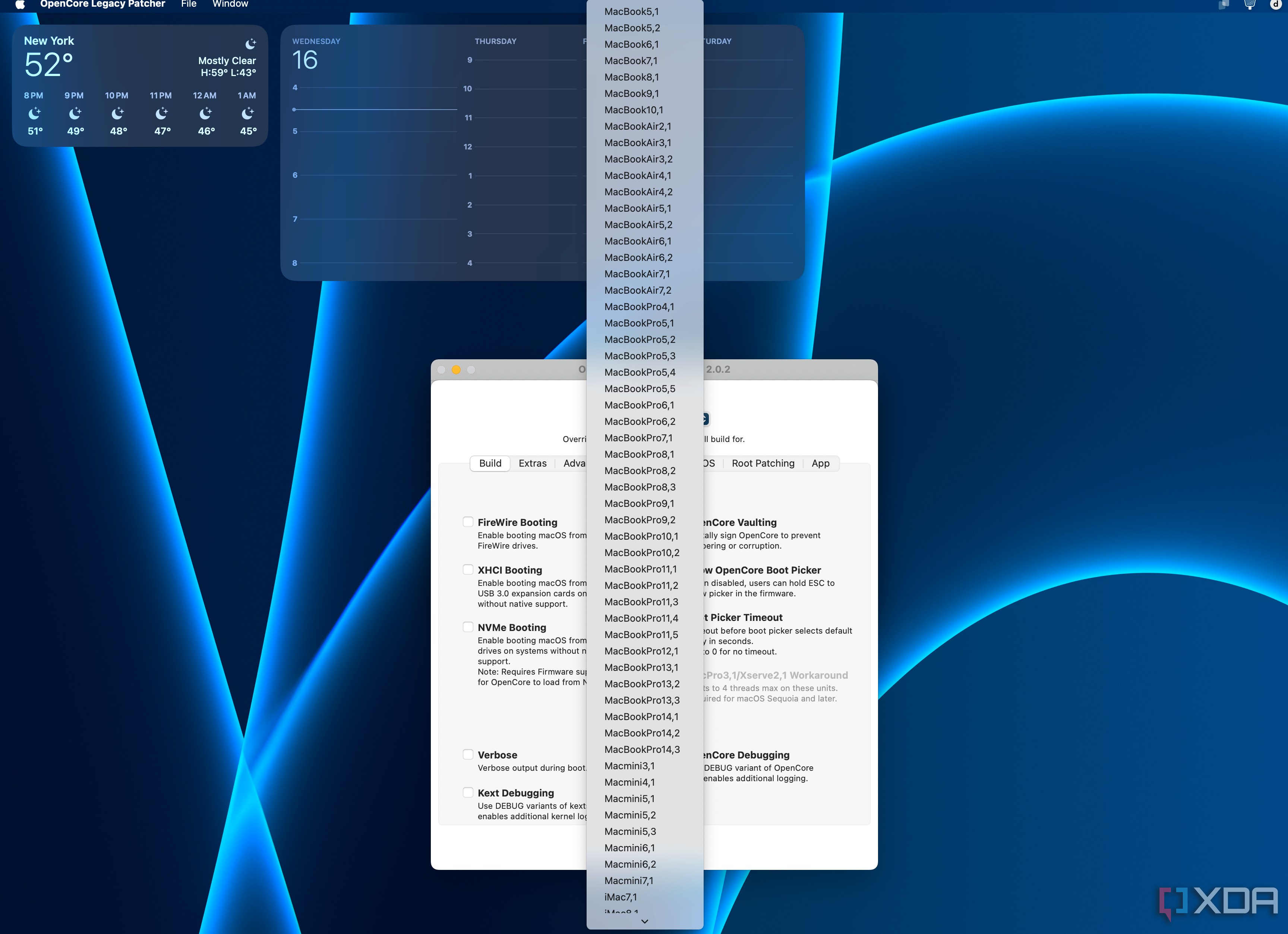Click the yellow minimize button of the patcher window
This screenshot has width=1288, height=934.
(455, 370)
